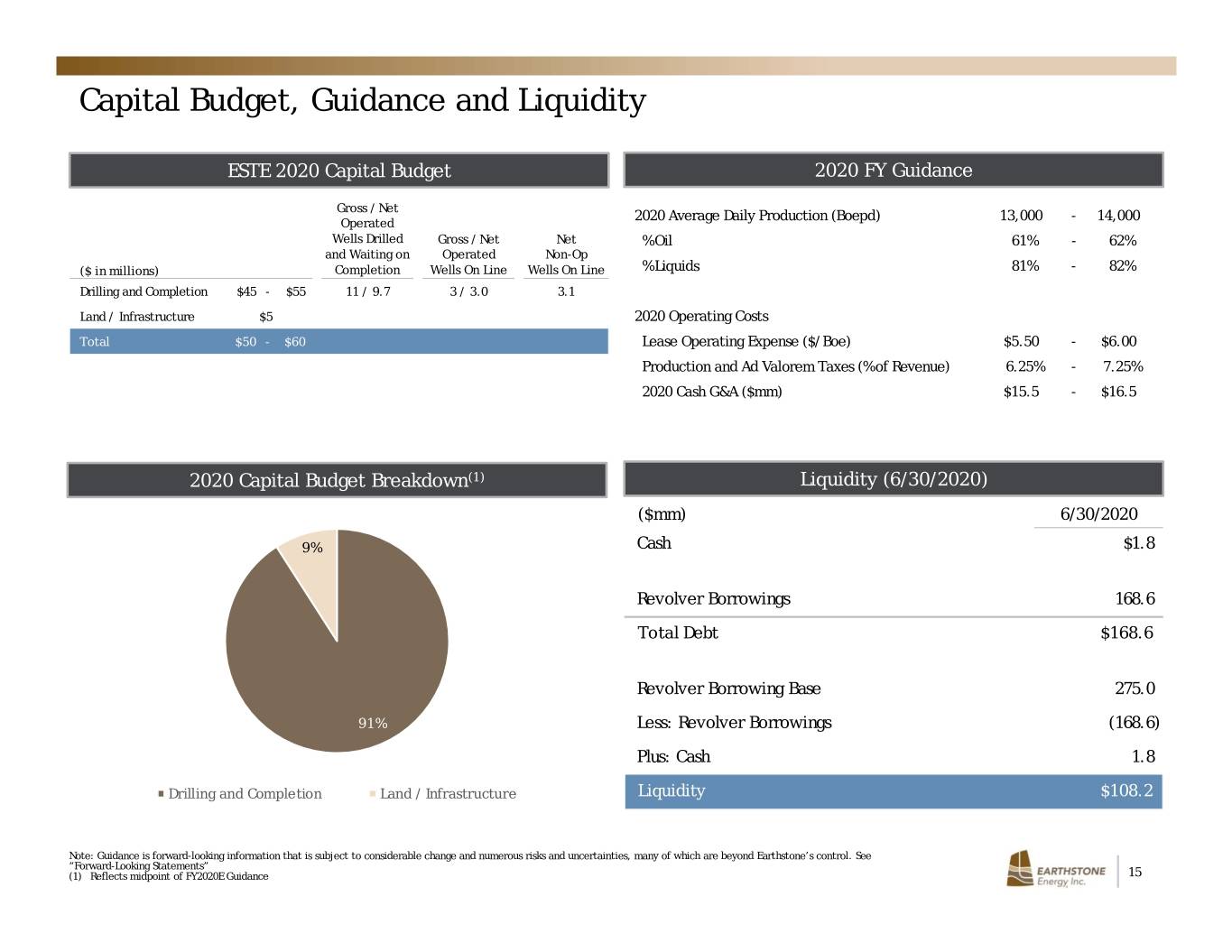Click the $108.2 liquidity value
The width and height of the screenshot is (1232, 952).
(1126, 791)
